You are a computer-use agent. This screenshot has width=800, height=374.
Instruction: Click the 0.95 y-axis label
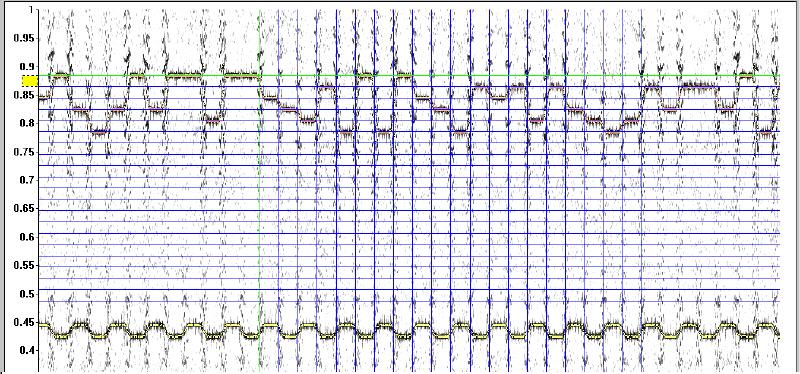pyautogui.click(x=24, y=38)
